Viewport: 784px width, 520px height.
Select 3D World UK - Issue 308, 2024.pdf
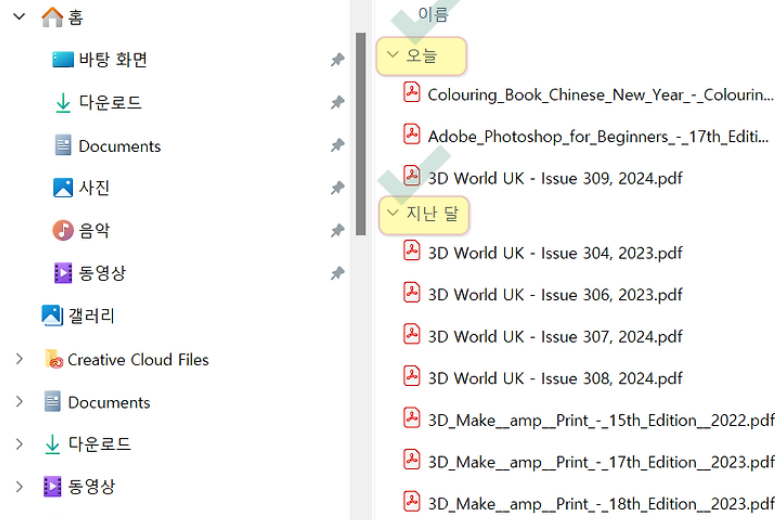[x=555, y=378]
